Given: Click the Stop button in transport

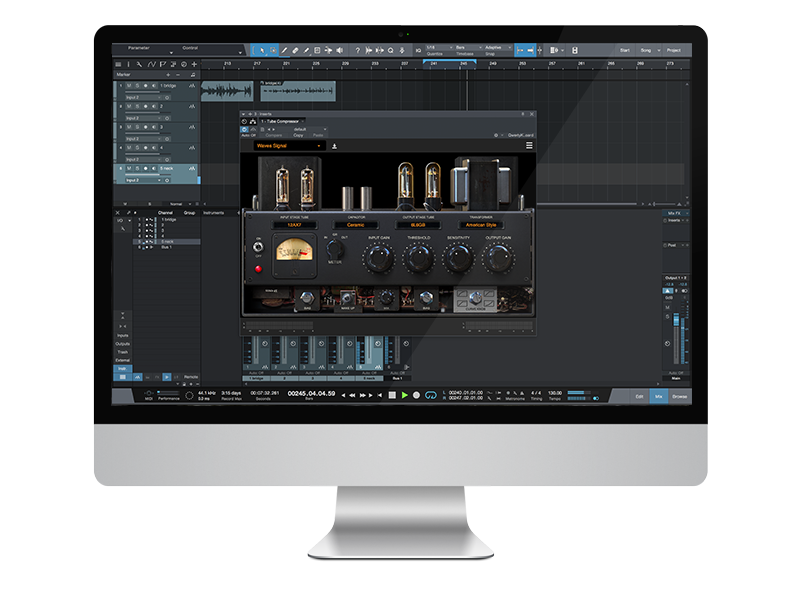Looking at the screenshot, I should 392,395.
